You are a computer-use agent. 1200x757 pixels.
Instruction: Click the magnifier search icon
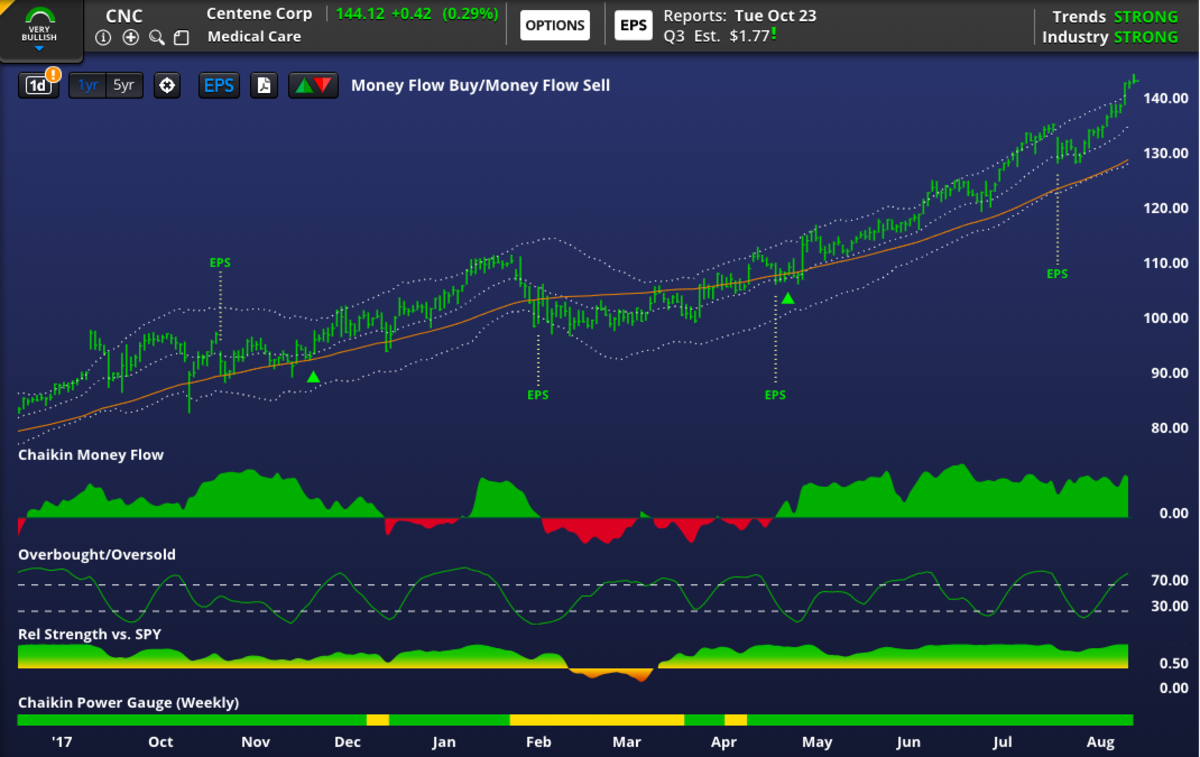pyautogui.click(x=156, y=37)
